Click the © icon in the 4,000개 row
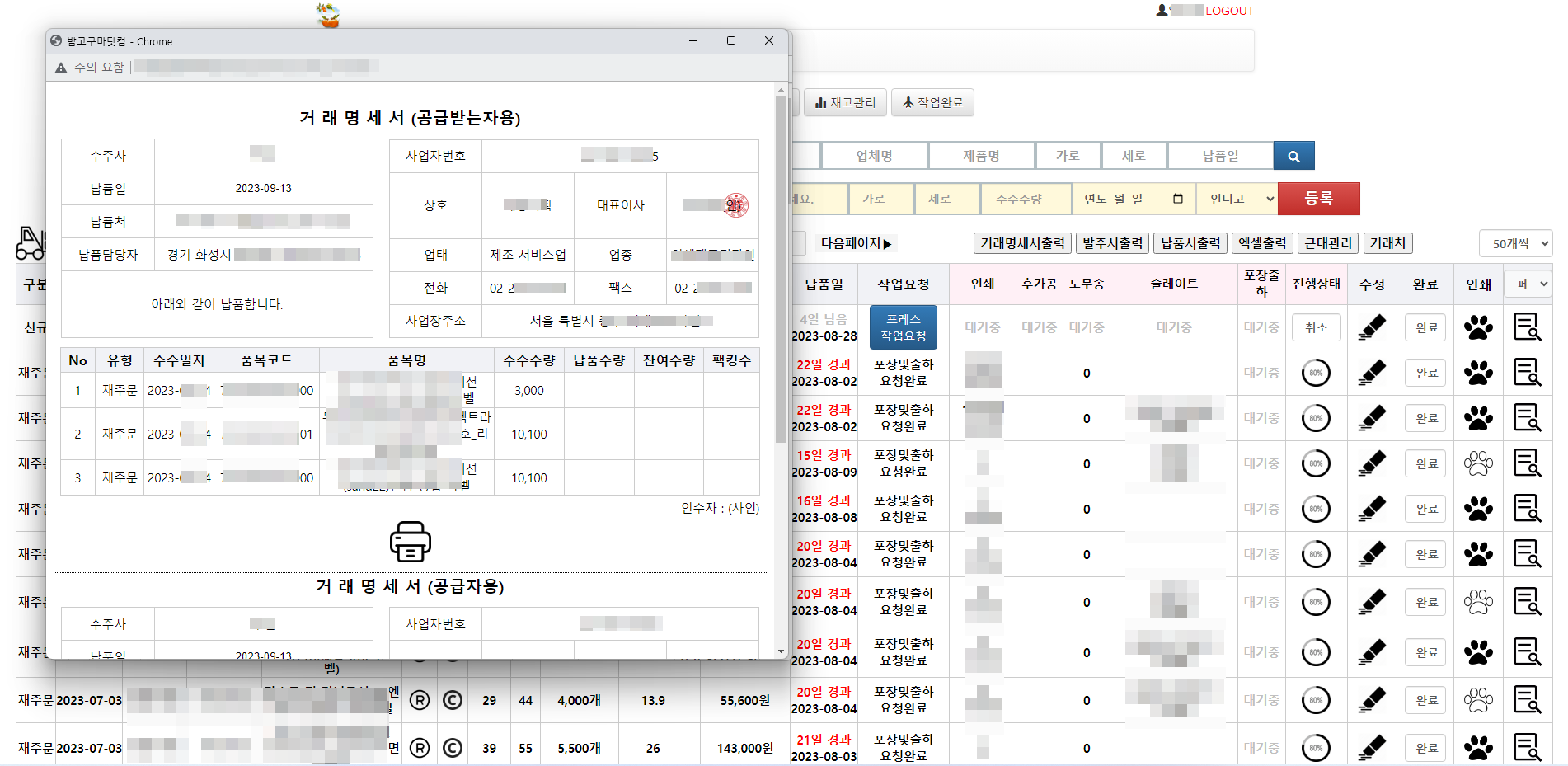 point(453,700)
